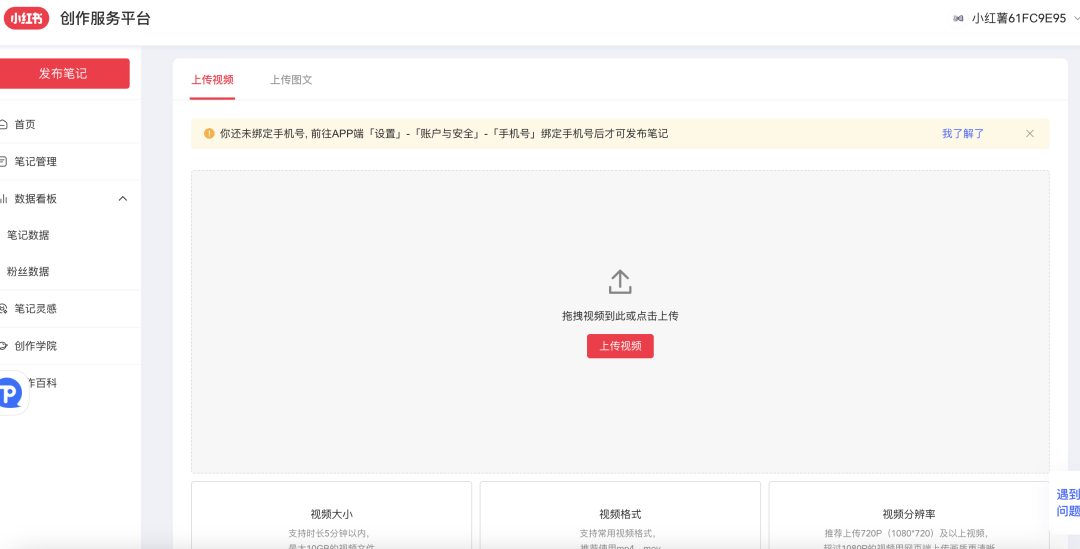
Task: Dismiss the phone binding notice banner
Action: 1030,134
